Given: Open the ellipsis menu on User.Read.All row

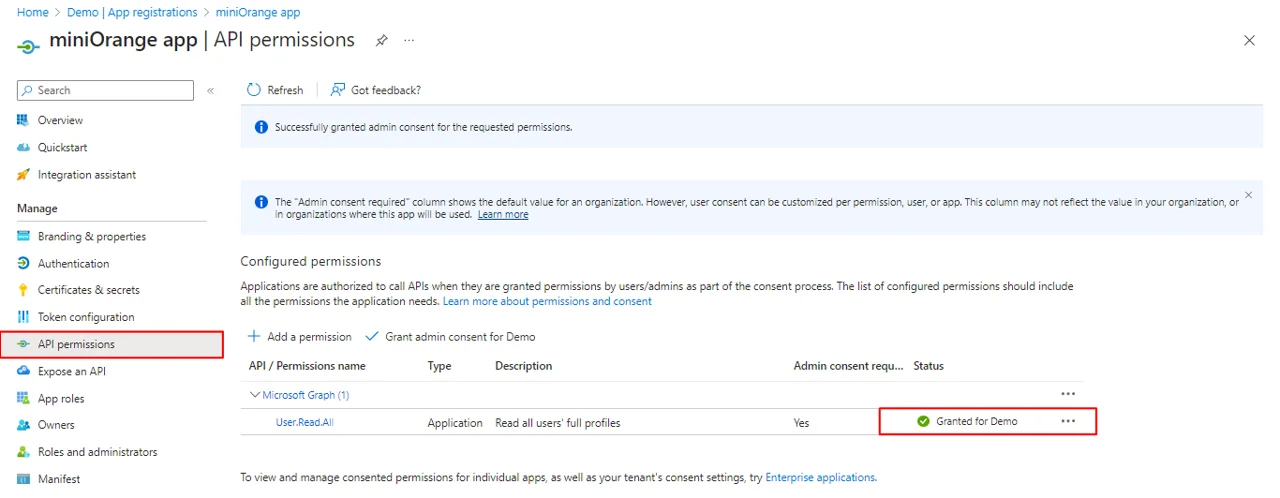Looking at the screenshot, I should [1068, 421].
